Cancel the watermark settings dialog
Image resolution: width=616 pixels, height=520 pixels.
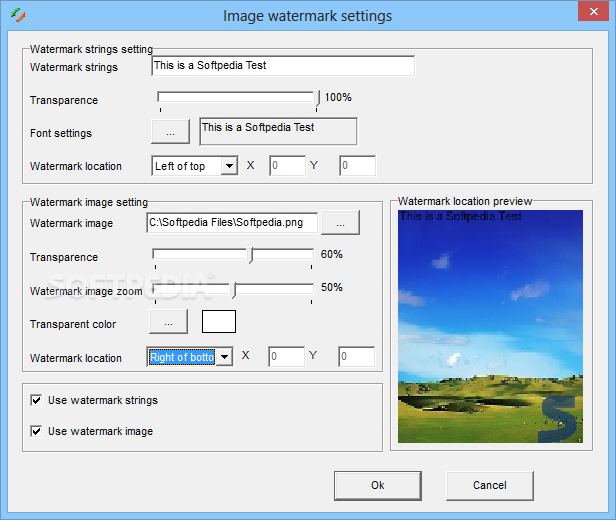[x=490, y=485]
